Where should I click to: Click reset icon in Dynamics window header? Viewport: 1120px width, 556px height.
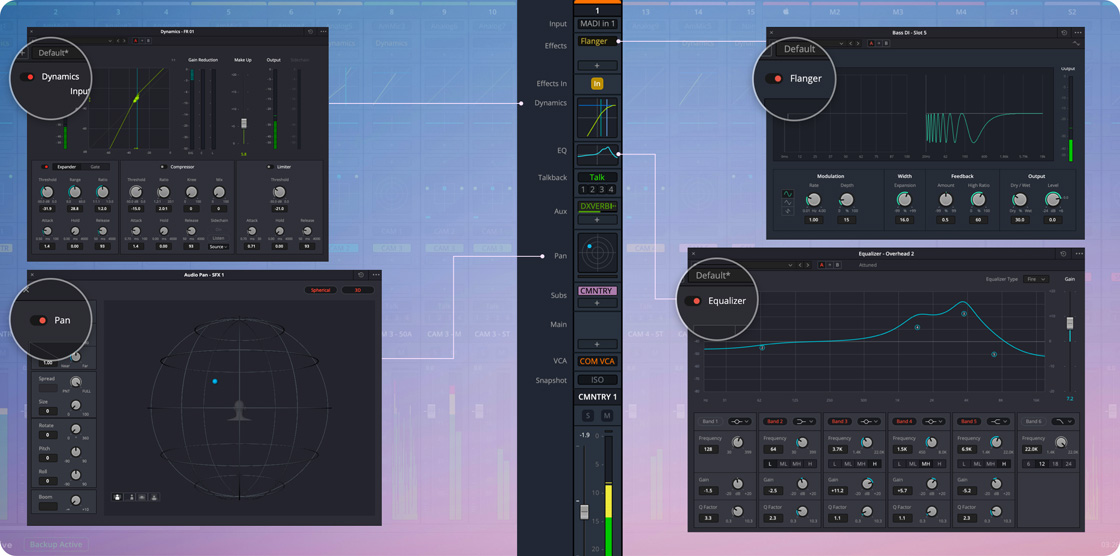(310, 32)
